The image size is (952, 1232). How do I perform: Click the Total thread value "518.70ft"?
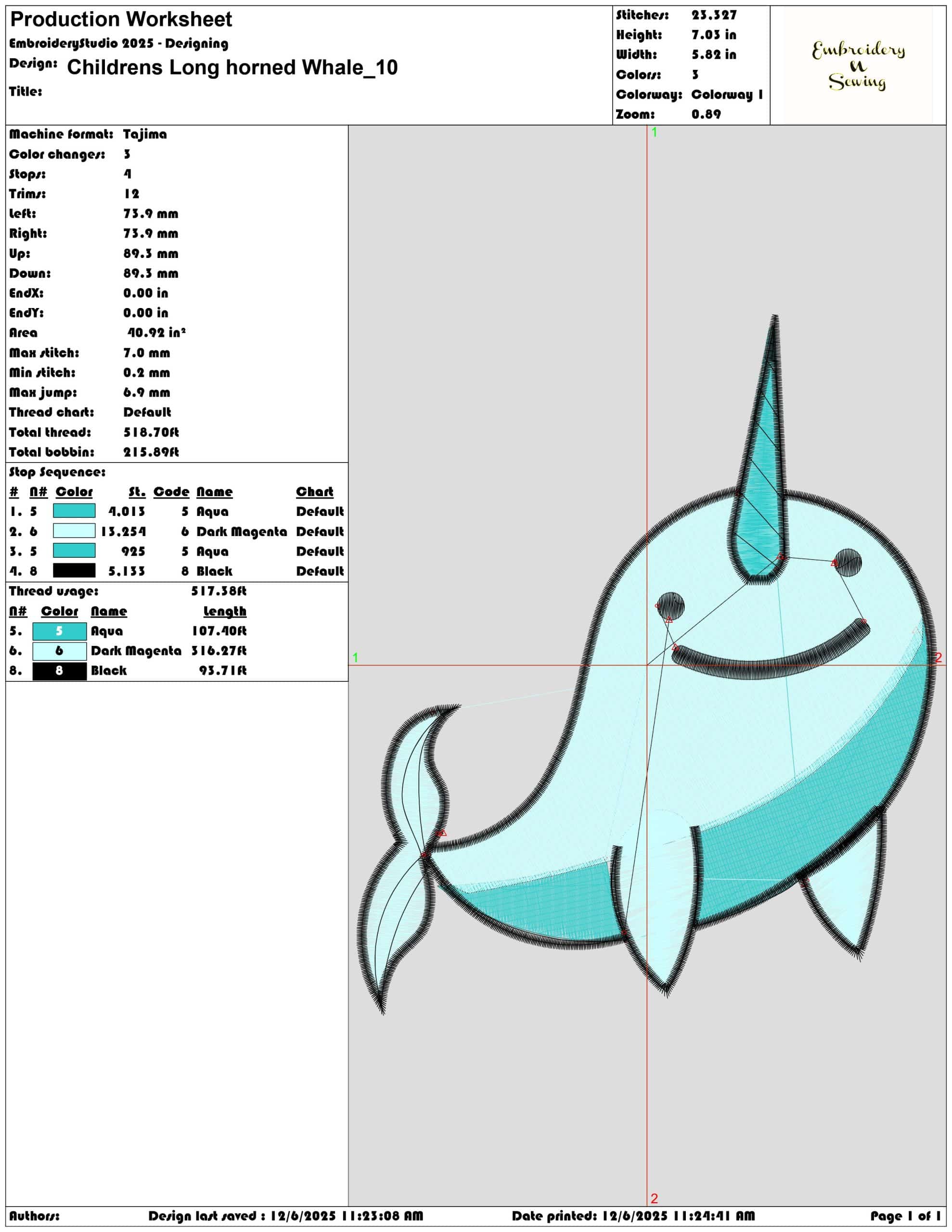click(x=151, y=432)
